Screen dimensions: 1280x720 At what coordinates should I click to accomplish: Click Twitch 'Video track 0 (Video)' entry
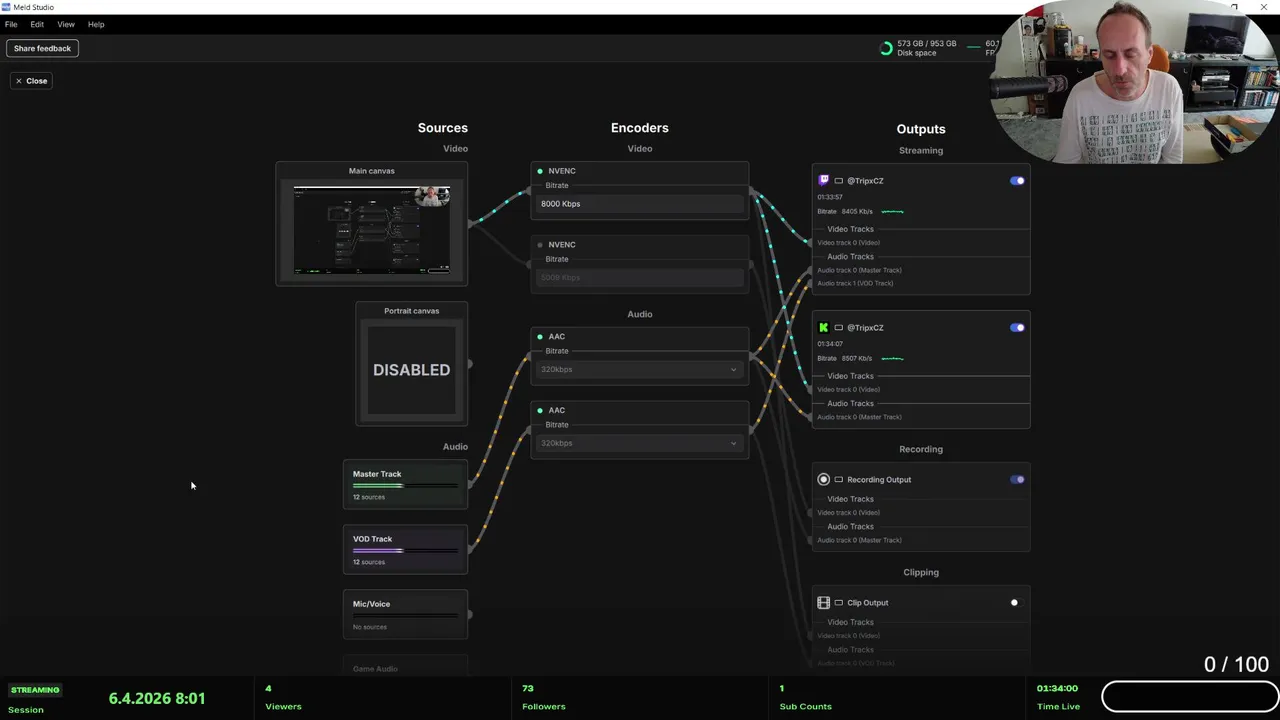pos(848,243)
